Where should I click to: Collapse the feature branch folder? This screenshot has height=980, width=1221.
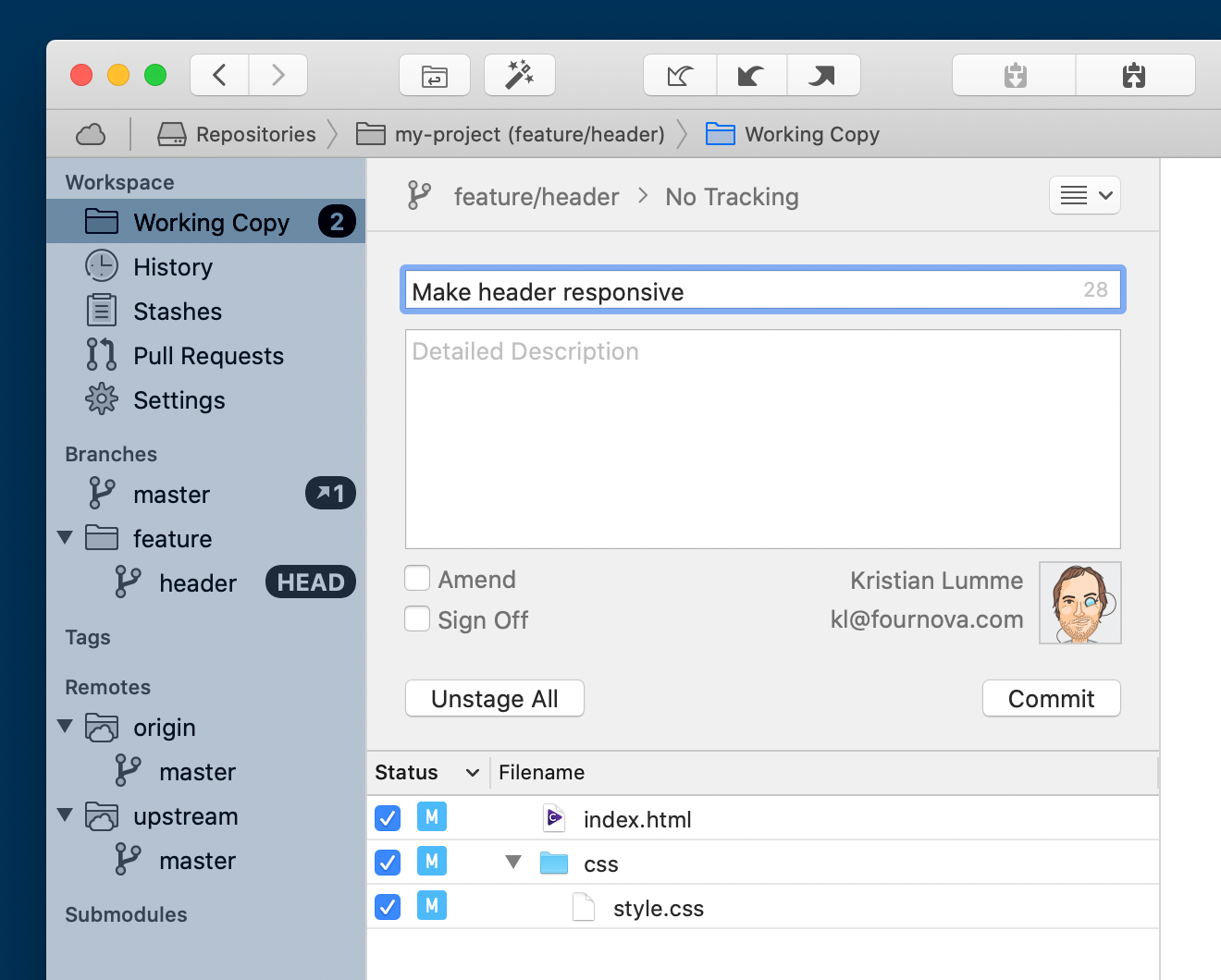tap(65, 538)
